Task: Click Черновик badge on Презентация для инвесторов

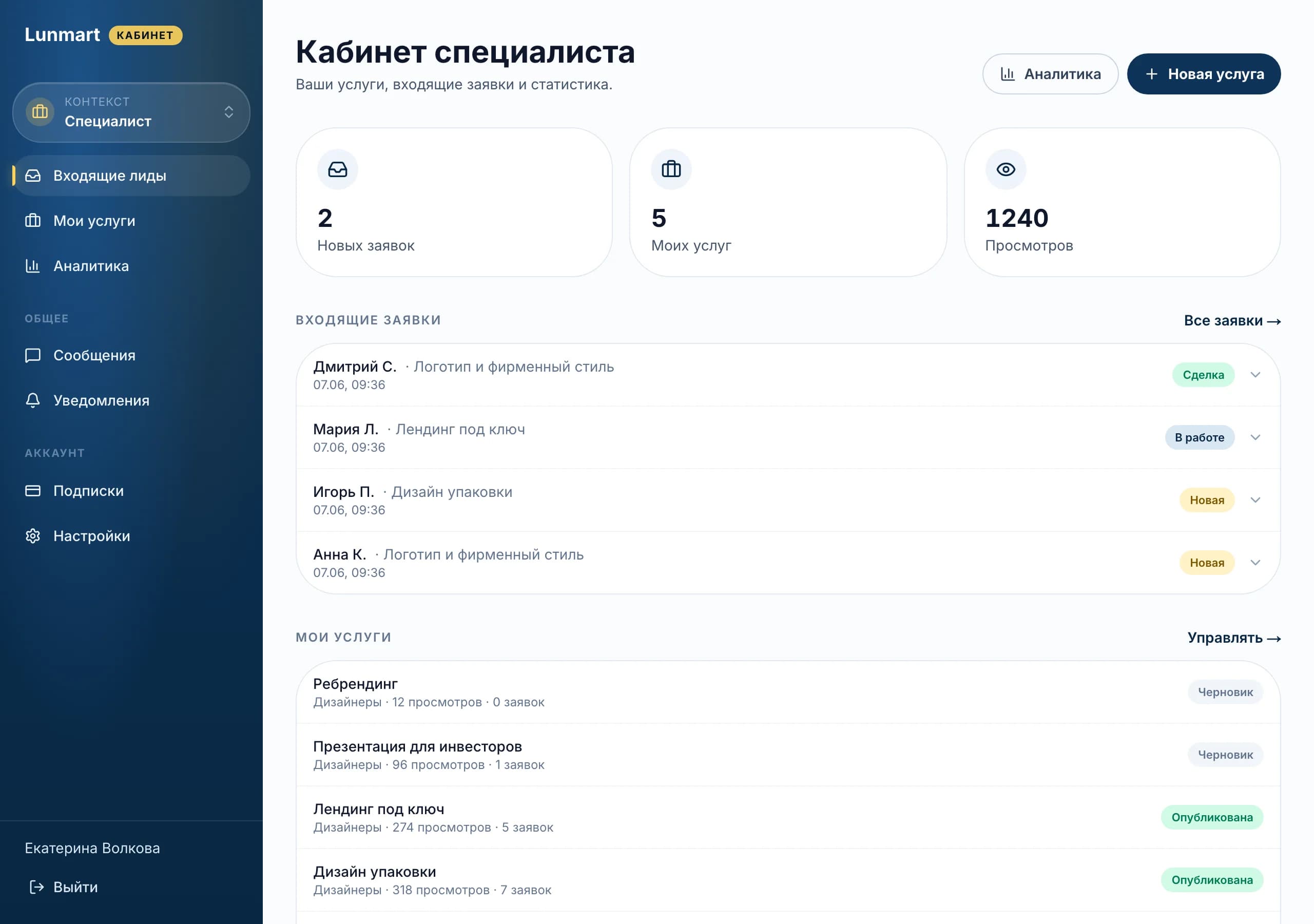Action: pos(1225,755)
